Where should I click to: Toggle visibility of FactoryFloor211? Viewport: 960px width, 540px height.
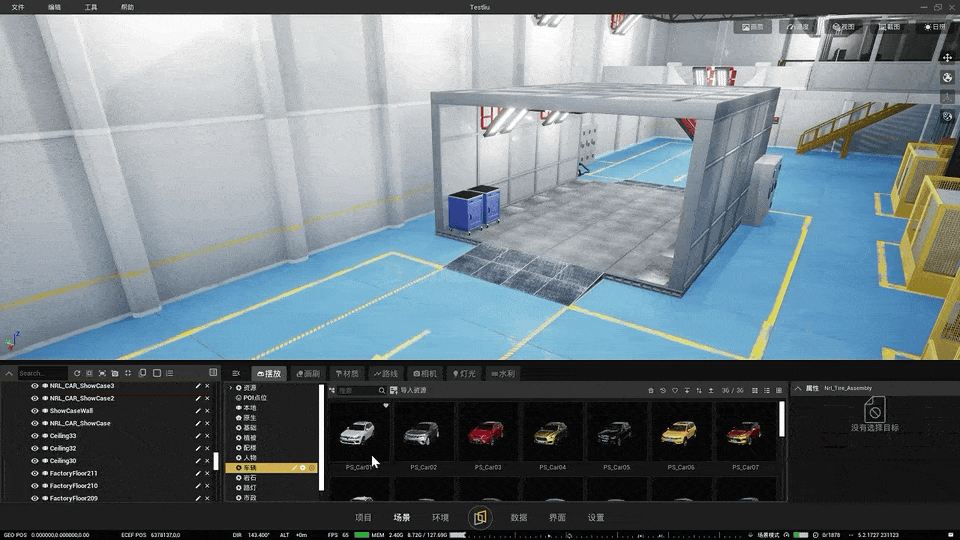(35, 473)
